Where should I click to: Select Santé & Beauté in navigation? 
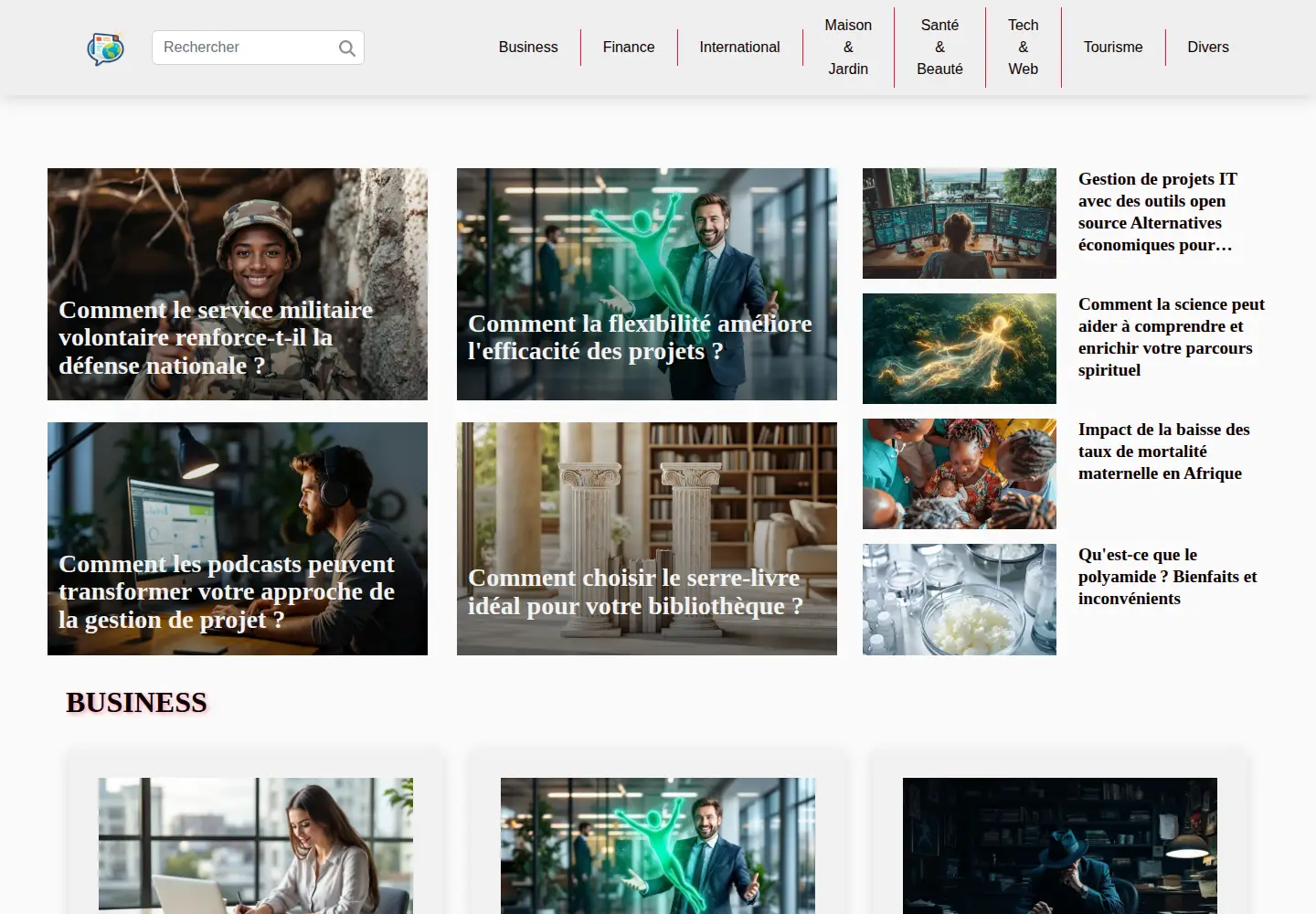click(x=939, y=48)
